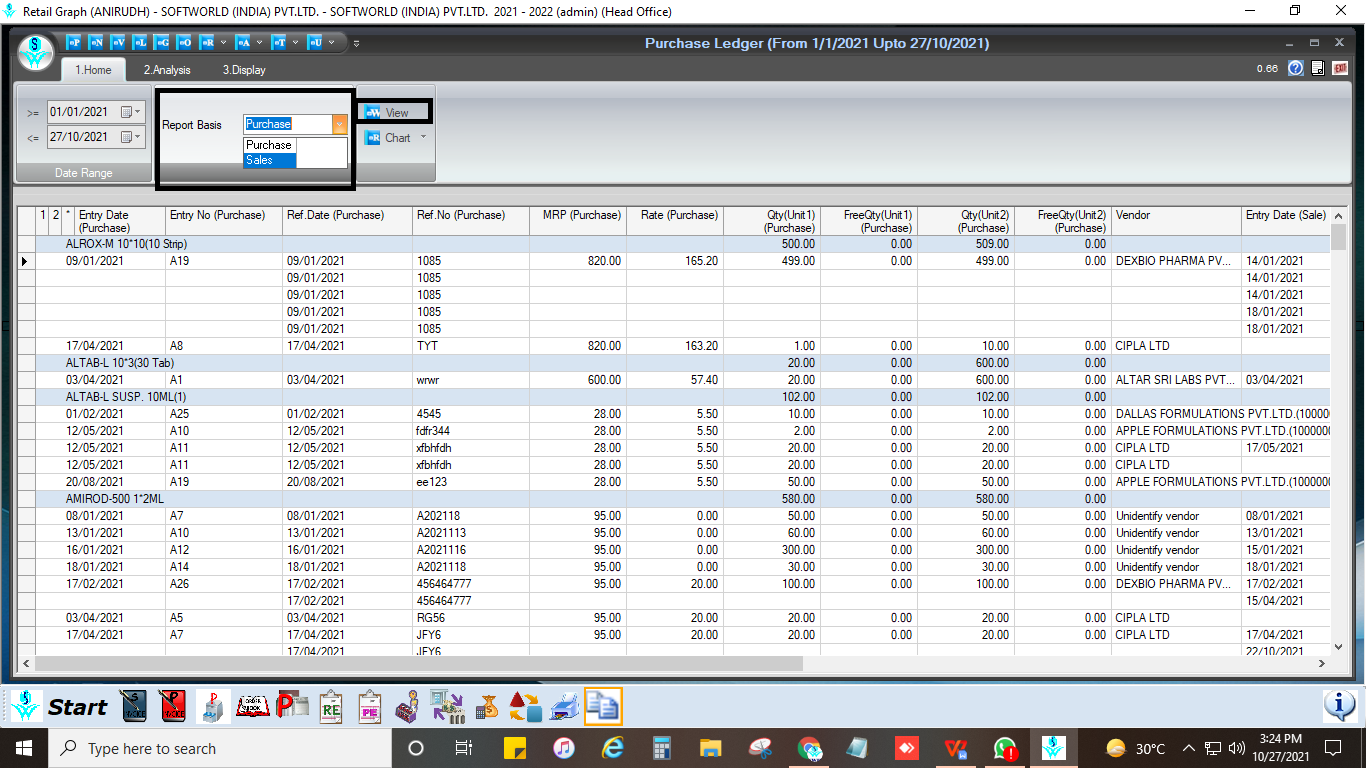The width and height of the screenshot is (1366, 768).
Task: Click the red icon at ribbon top right
Action: coord(1340,68)
